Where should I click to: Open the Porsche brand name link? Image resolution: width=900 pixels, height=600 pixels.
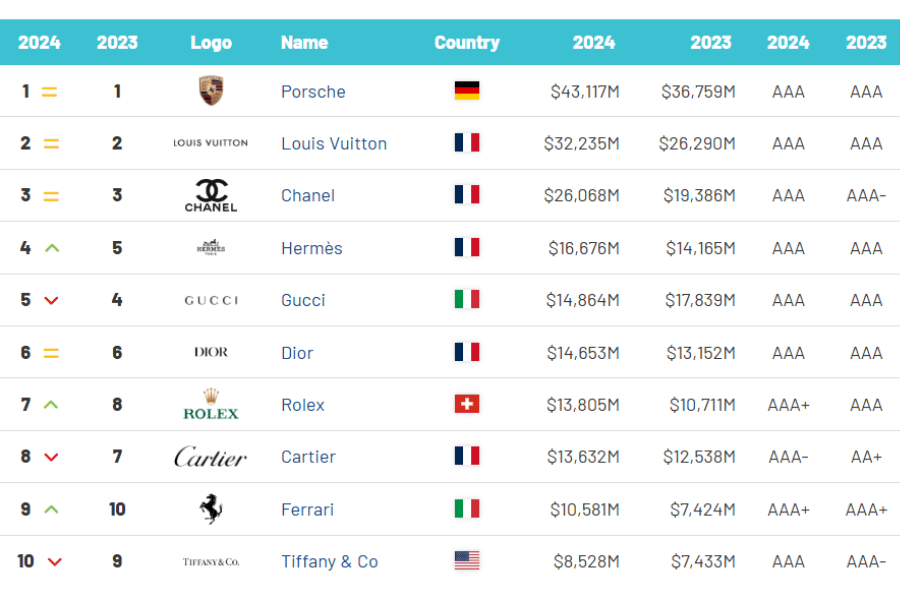point(313,92)
